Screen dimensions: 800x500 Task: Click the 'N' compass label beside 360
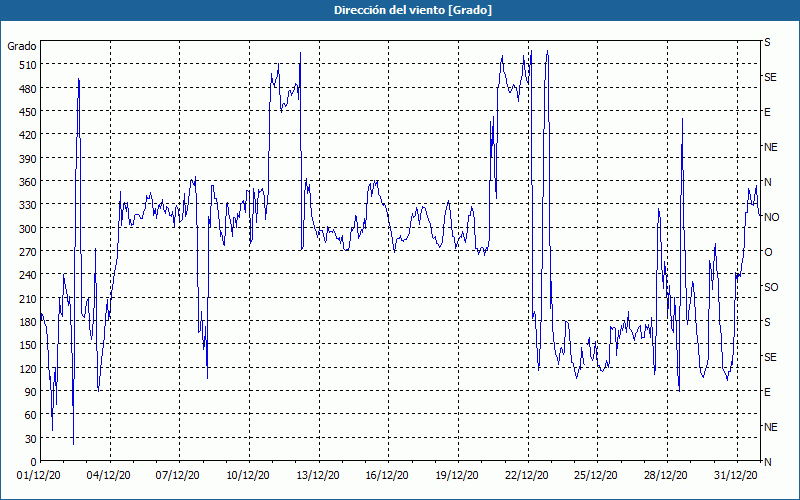767,183
